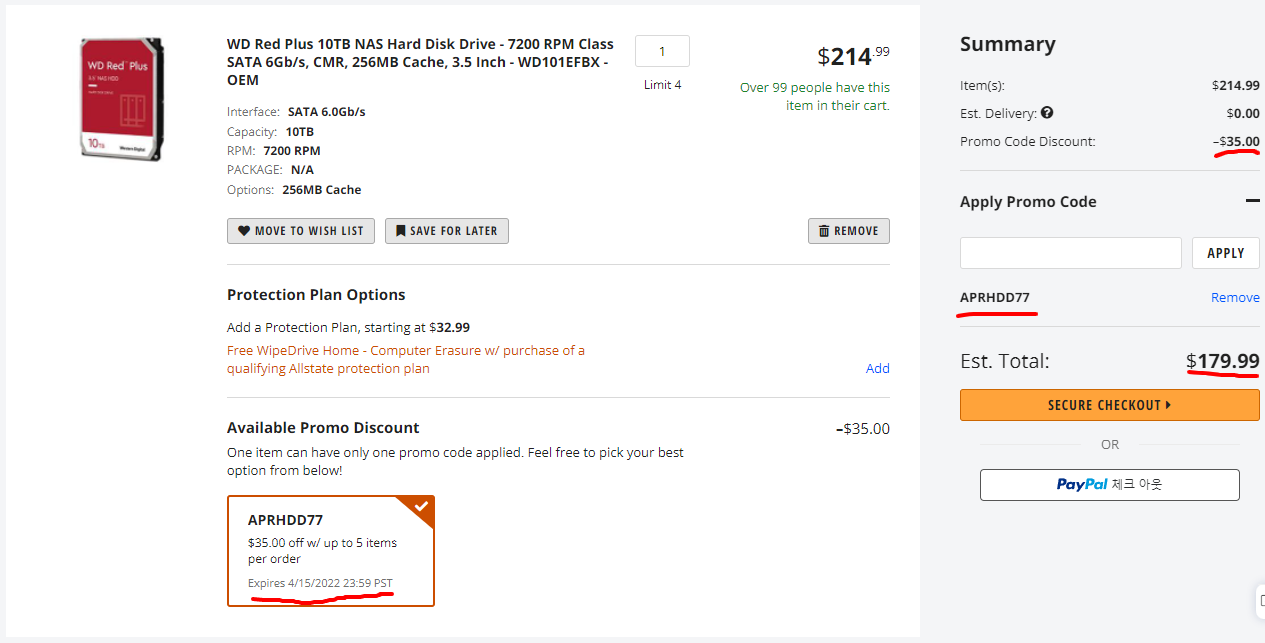Click the "Summary" heading
The height and width of the screenshot is (643, 1265).
tap(1007, 44)
